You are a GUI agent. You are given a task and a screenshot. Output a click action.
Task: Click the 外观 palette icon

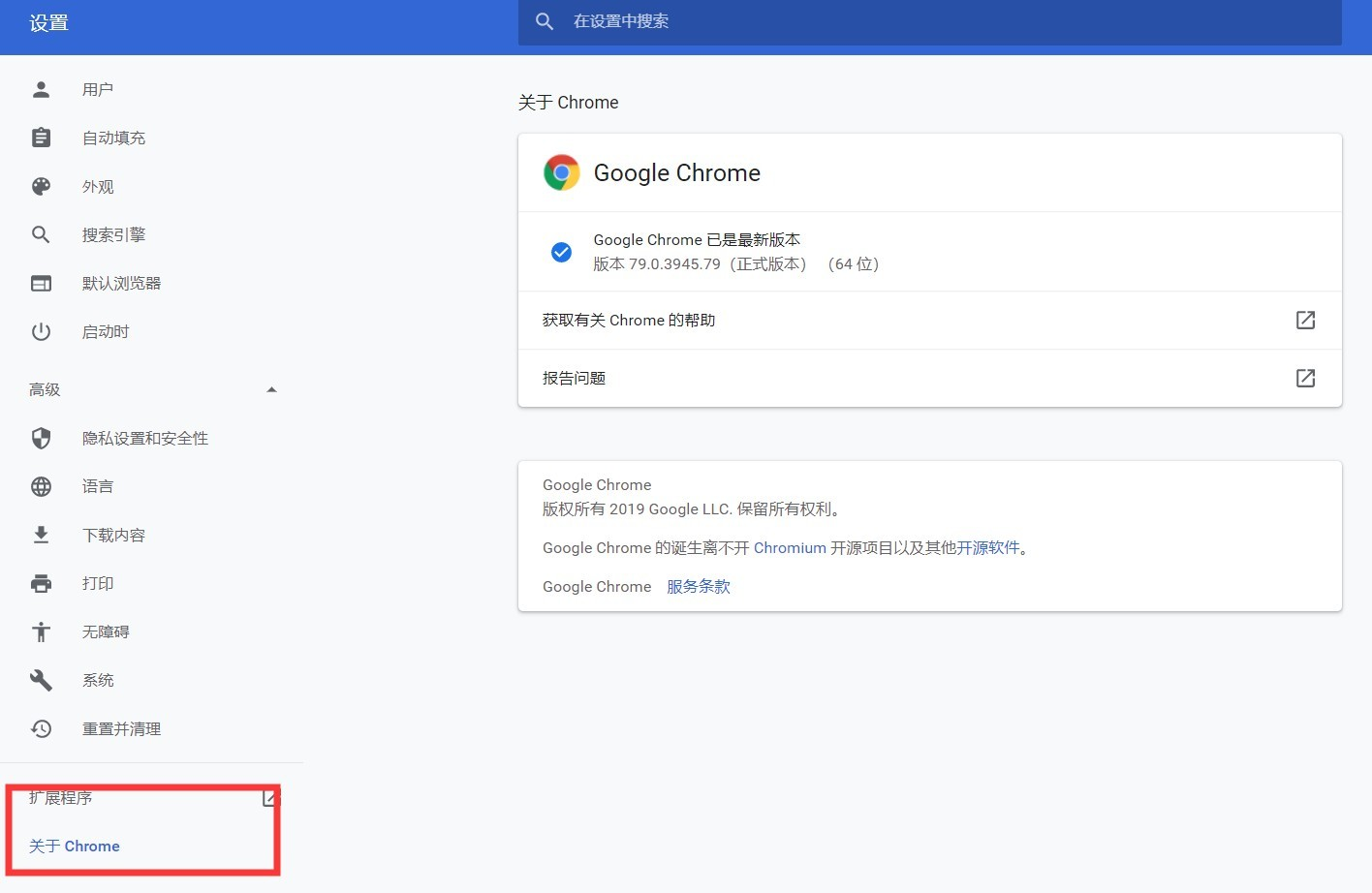click(x=41, y=186)
